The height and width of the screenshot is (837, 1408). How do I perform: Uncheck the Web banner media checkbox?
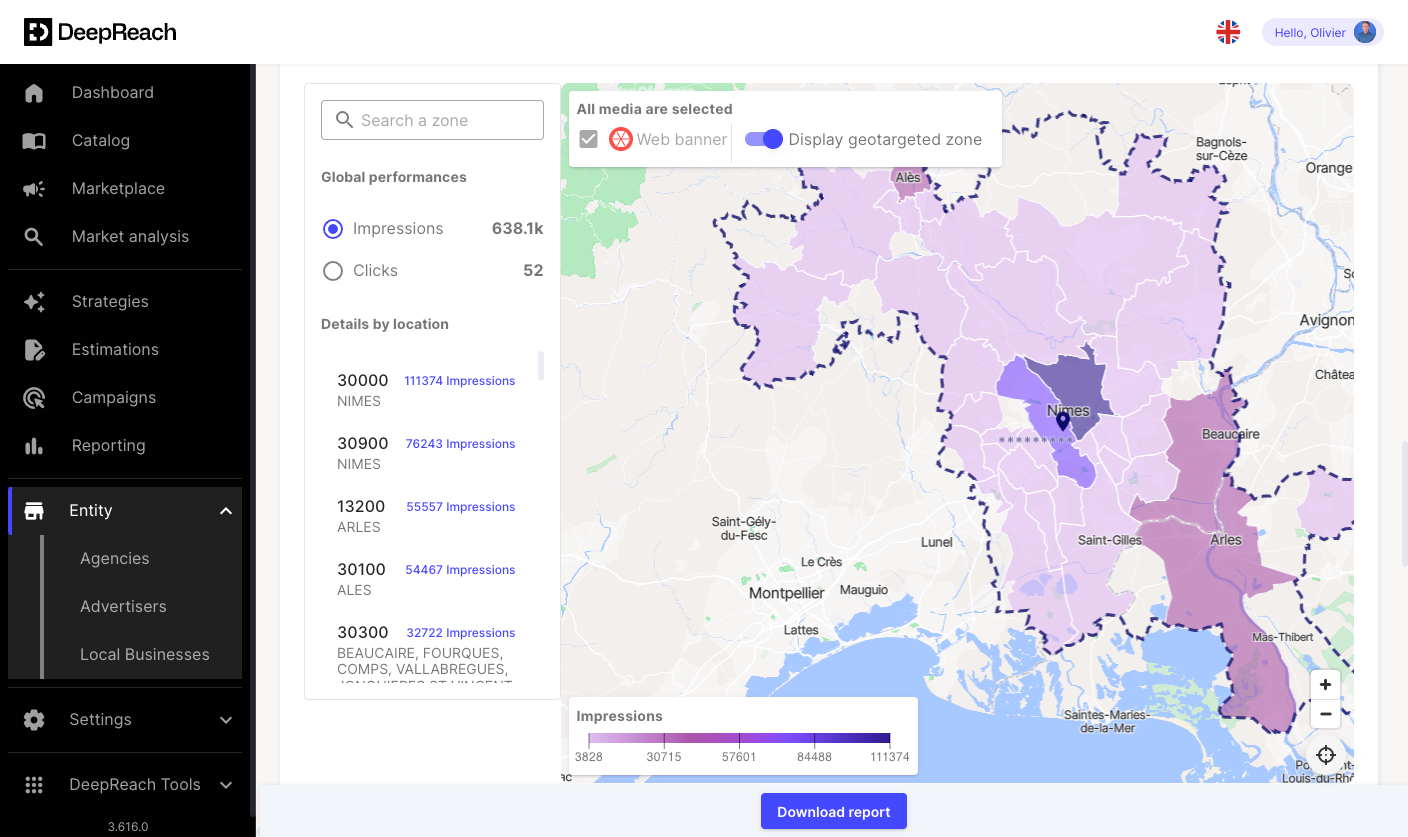(588, 139)
